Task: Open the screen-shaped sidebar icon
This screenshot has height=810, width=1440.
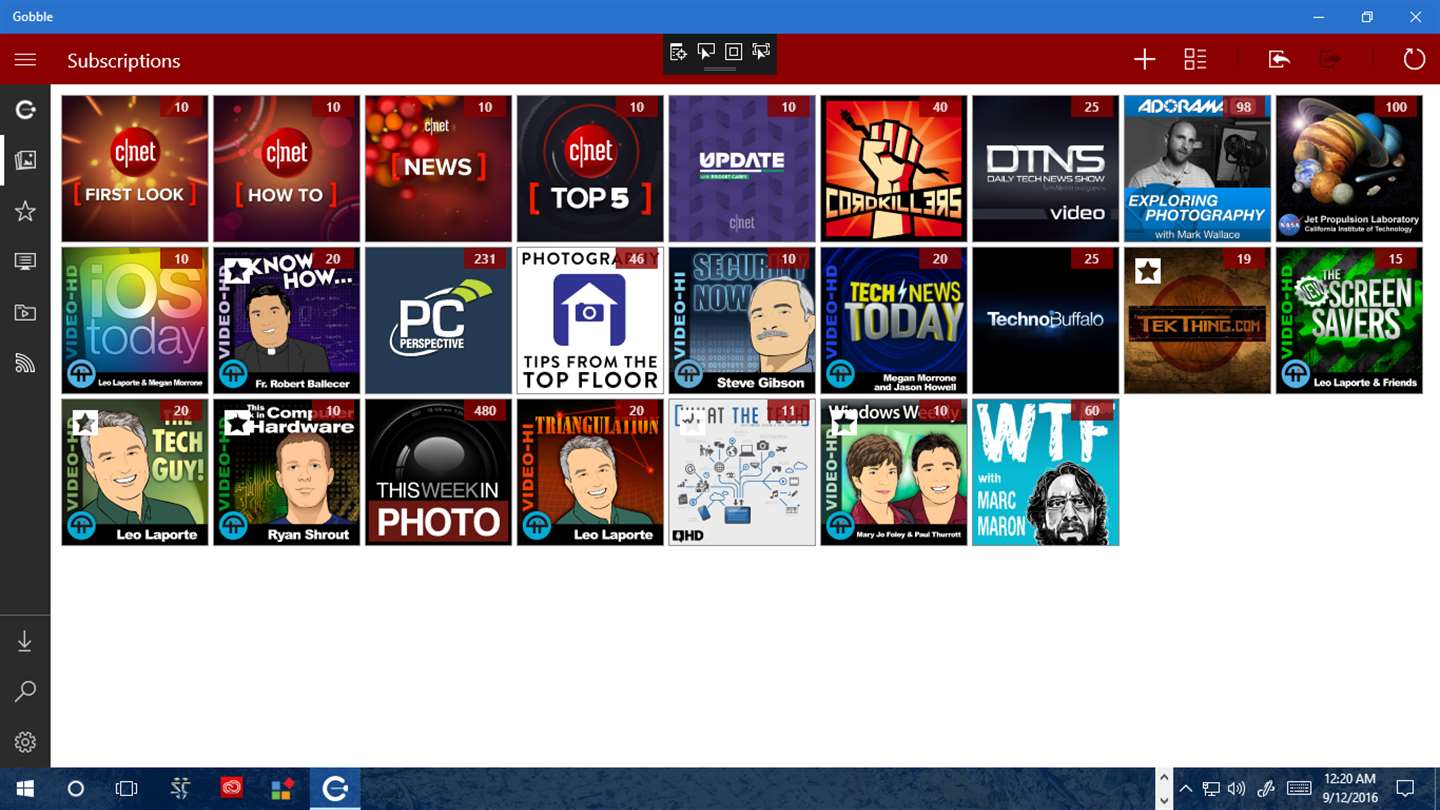Action: (25, 262)
